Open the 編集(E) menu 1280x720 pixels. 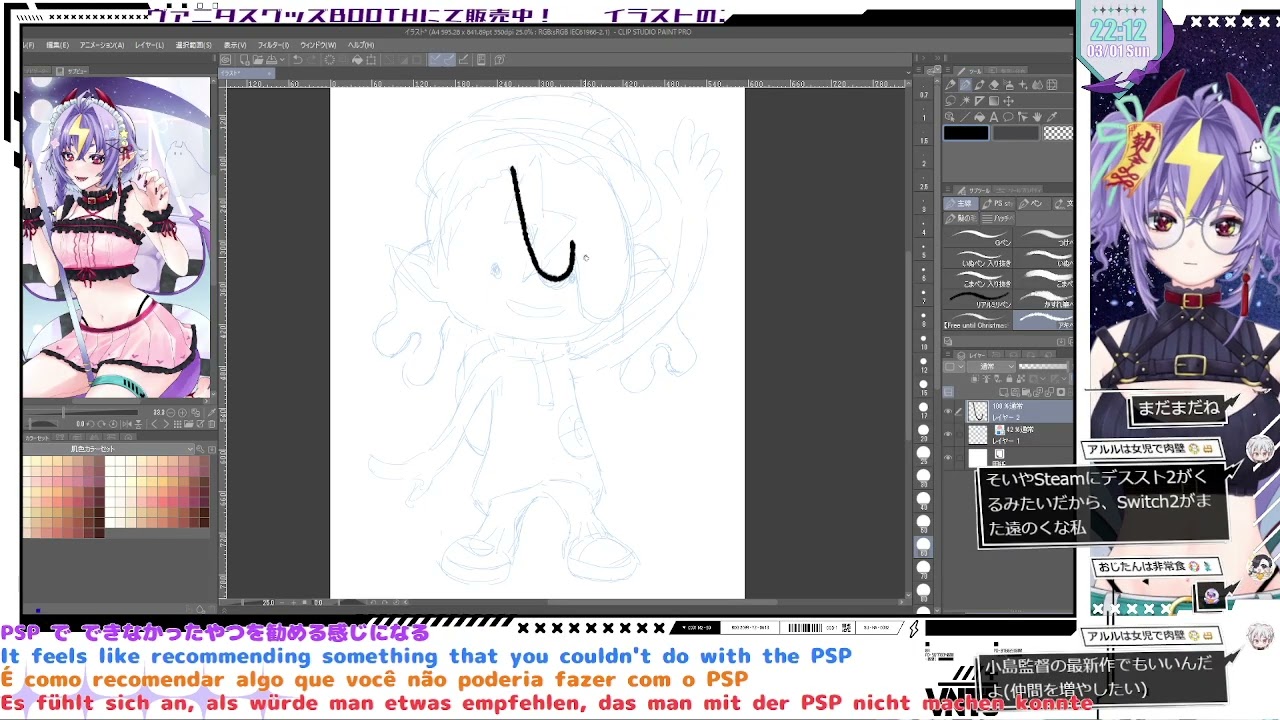coord(58,45)
